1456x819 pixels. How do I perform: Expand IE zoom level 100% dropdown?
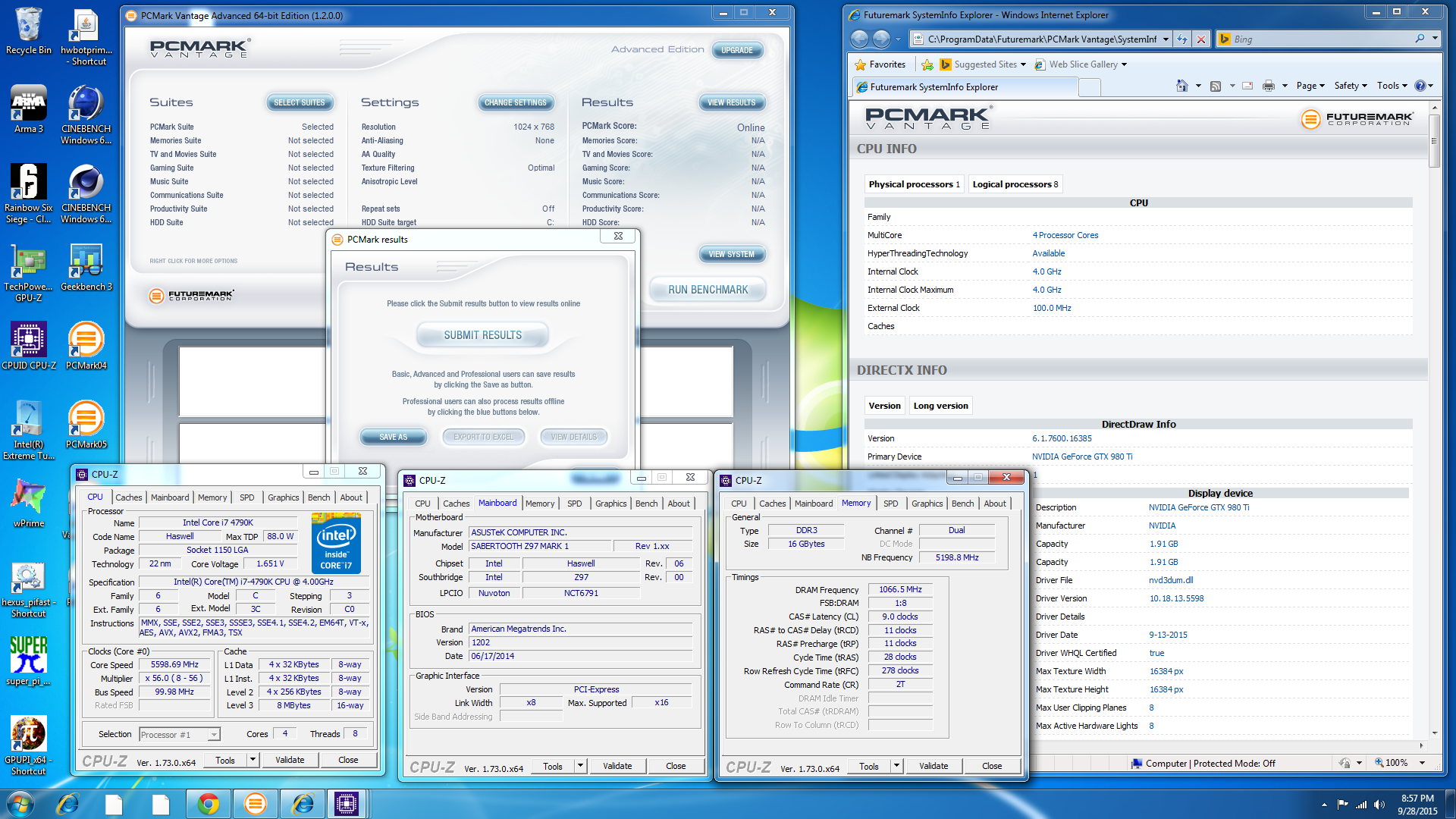1422,763
